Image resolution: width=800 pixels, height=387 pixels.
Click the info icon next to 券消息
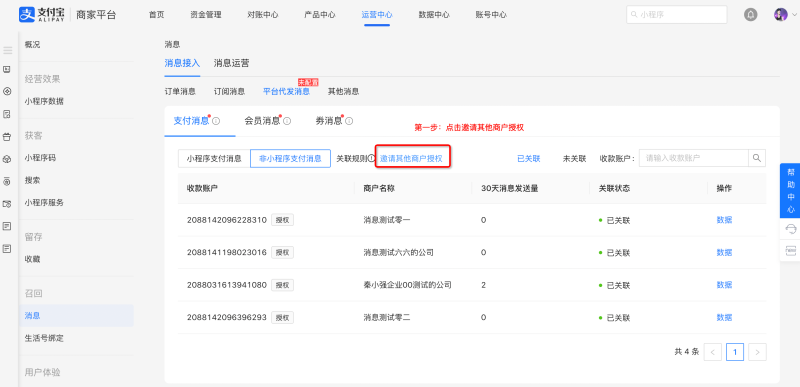[x=349, y=121]
